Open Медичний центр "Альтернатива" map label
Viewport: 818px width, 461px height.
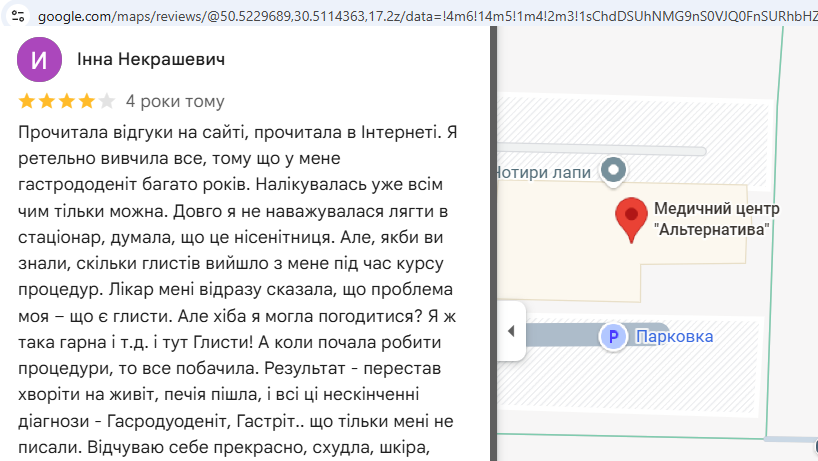[x=716, y=219]
